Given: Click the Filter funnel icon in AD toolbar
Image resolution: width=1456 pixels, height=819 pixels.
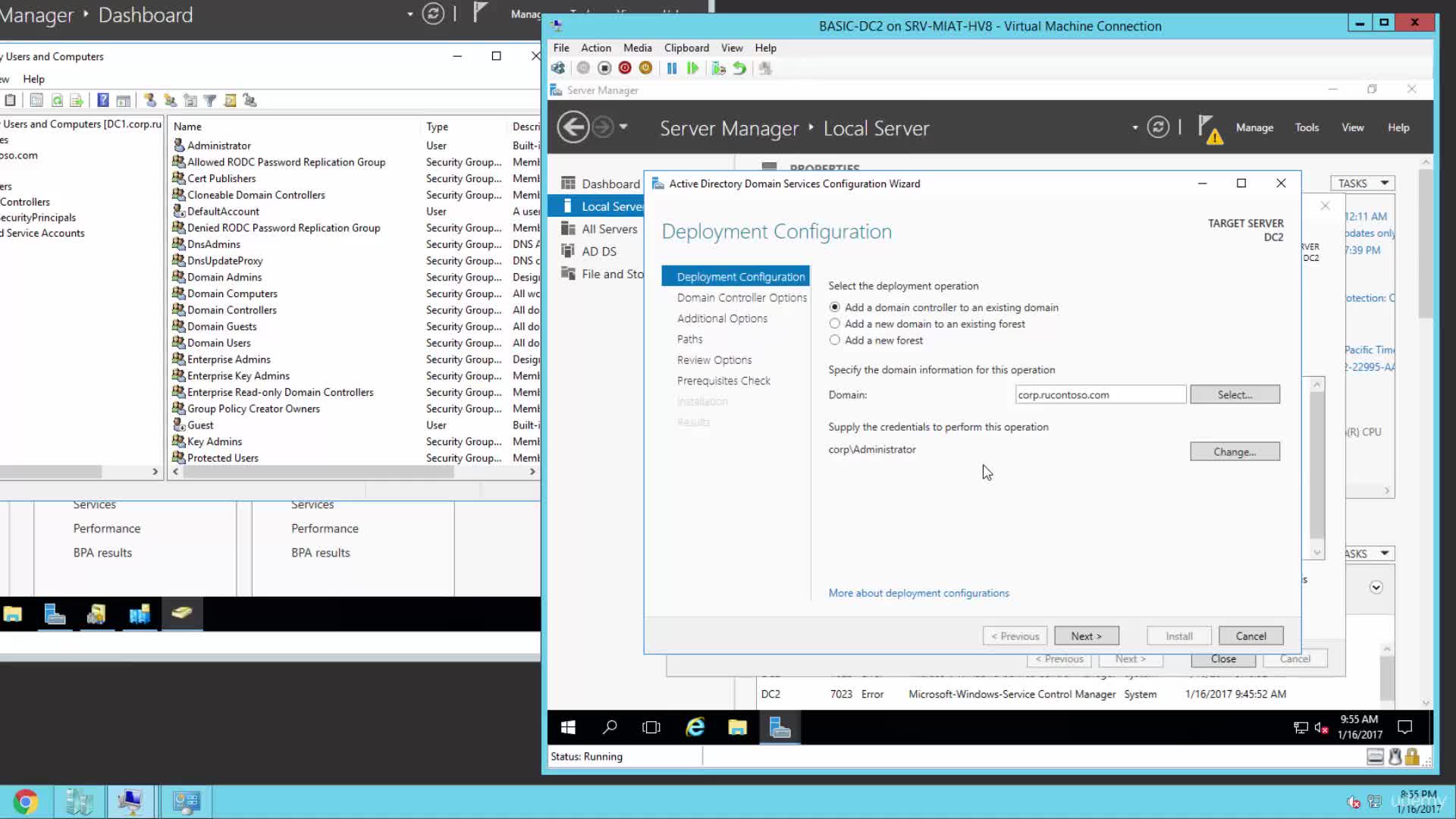Looking at the screenshot, I should [210, 100].
